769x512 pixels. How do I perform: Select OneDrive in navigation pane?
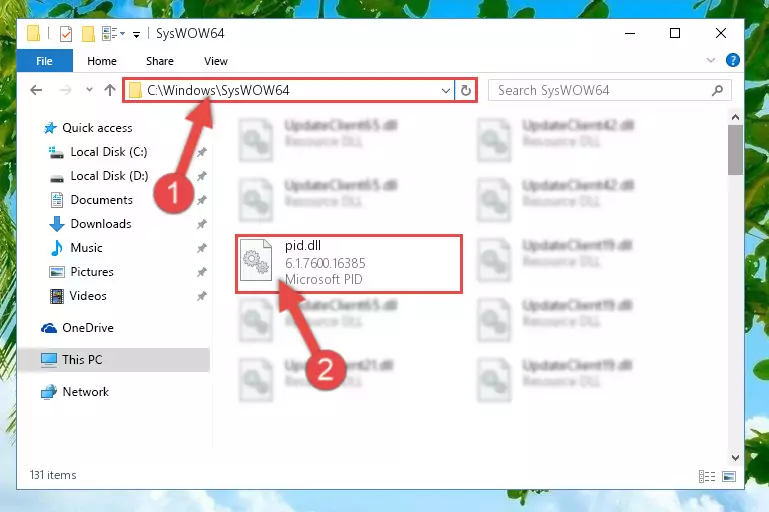click(x=88, y=328)
